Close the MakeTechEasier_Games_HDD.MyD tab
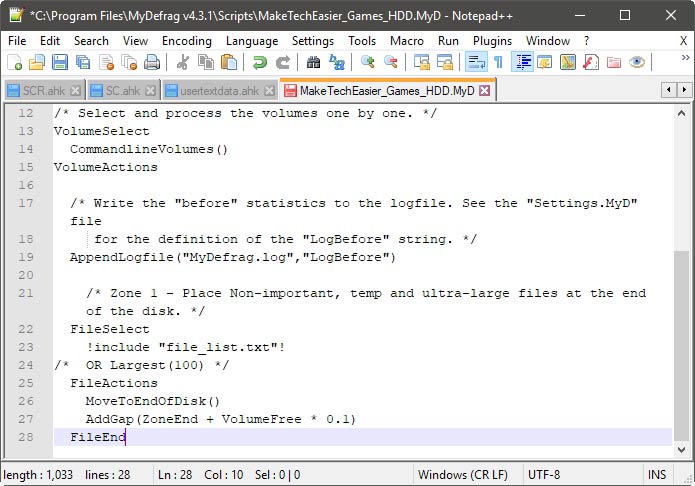The height and width of the screenshot is (486, 695). (485, 91)
